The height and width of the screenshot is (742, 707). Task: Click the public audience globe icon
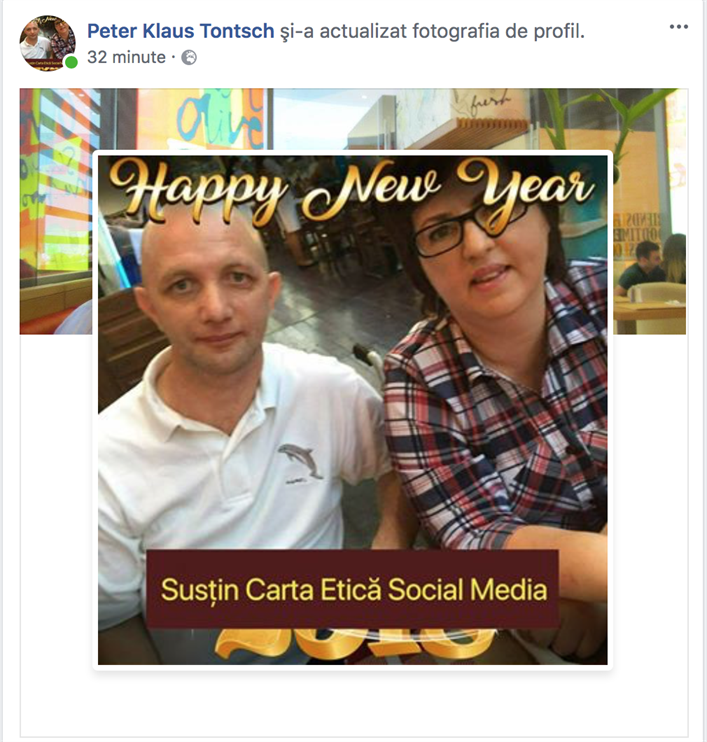click(x=189, y=58)
